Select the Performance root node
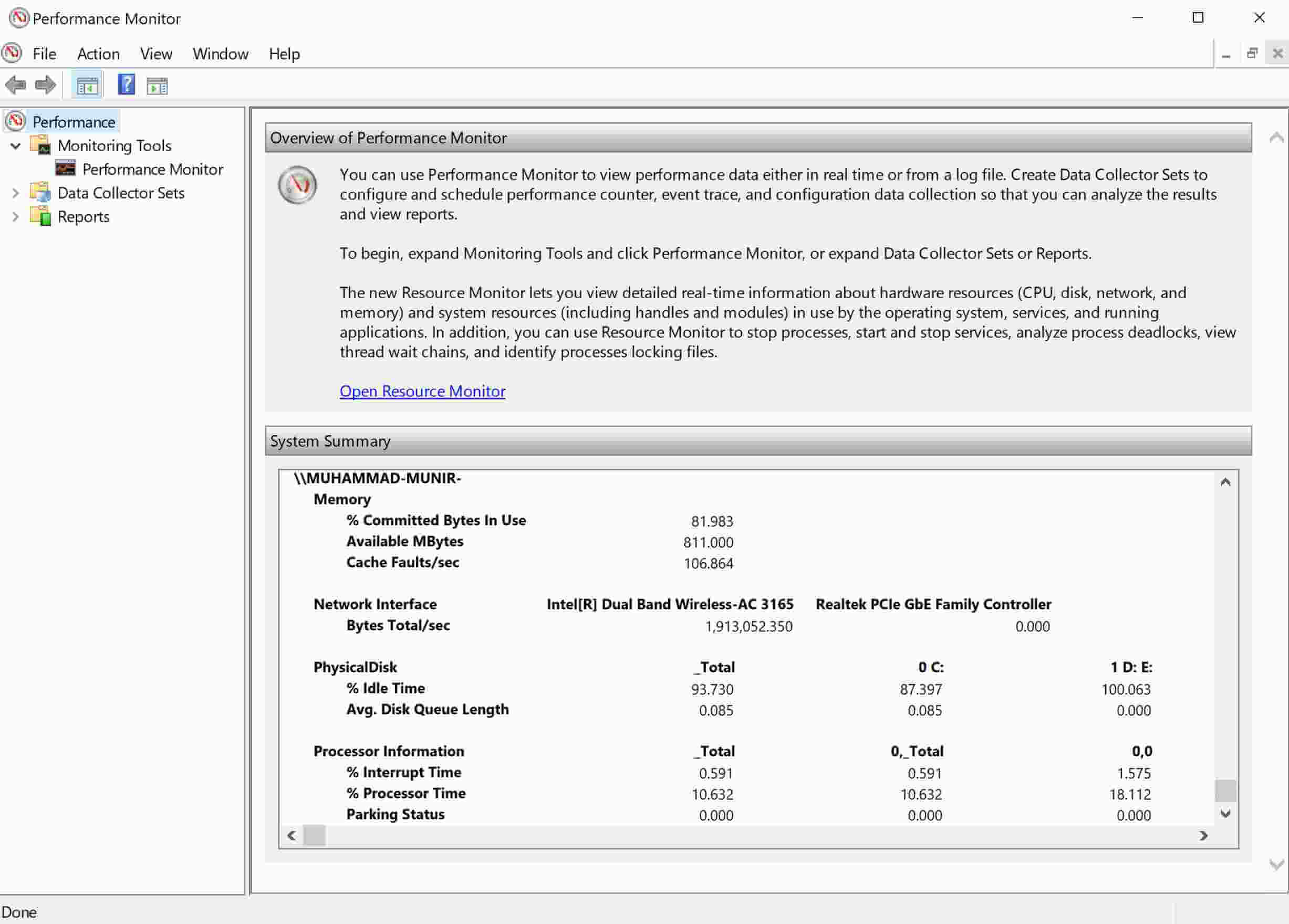This screenshot has width=1289, height=924. pyautogui.click(x=74, y=121)
